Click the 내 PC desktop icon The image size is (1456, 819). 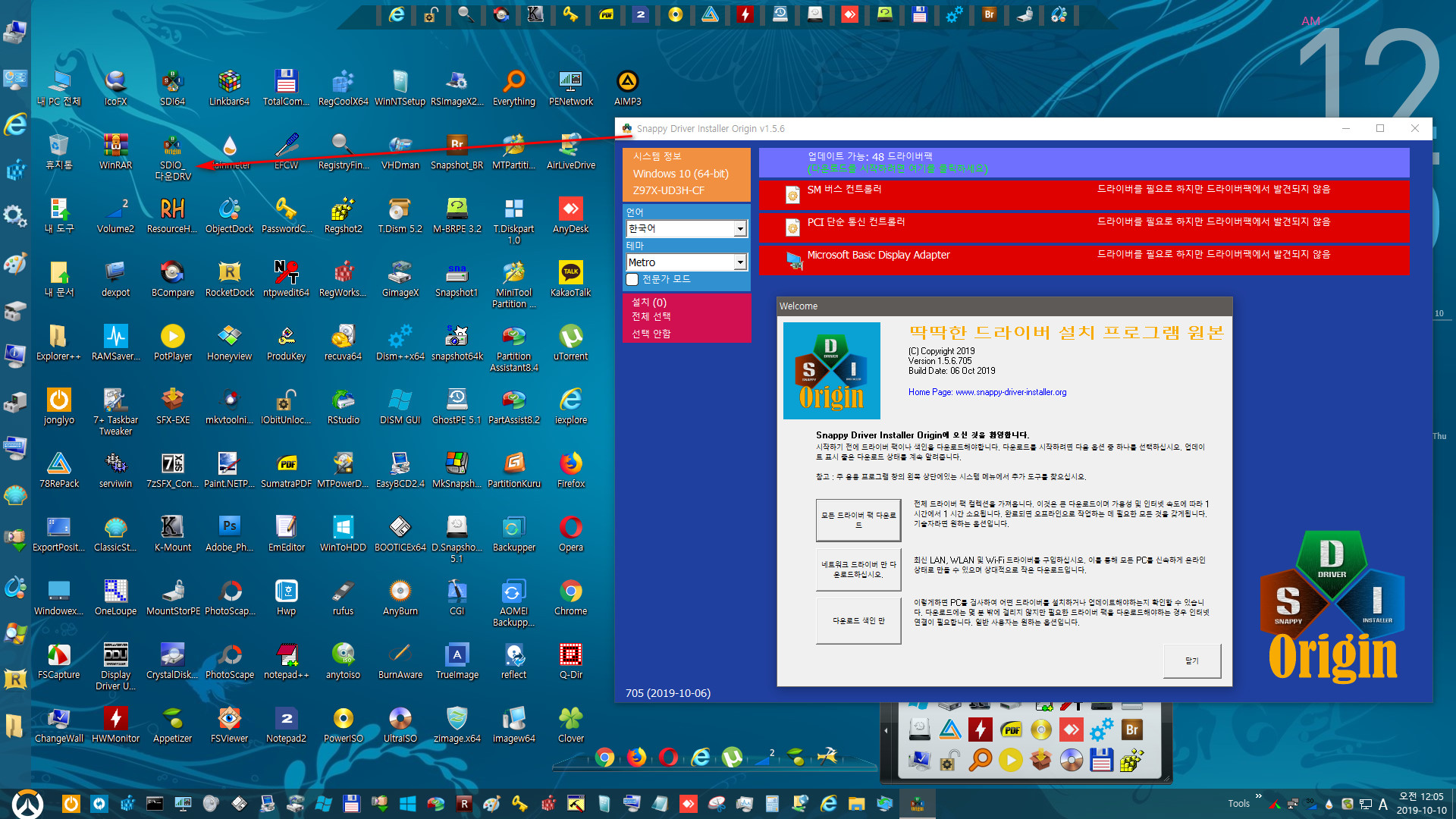click(58, 88)
